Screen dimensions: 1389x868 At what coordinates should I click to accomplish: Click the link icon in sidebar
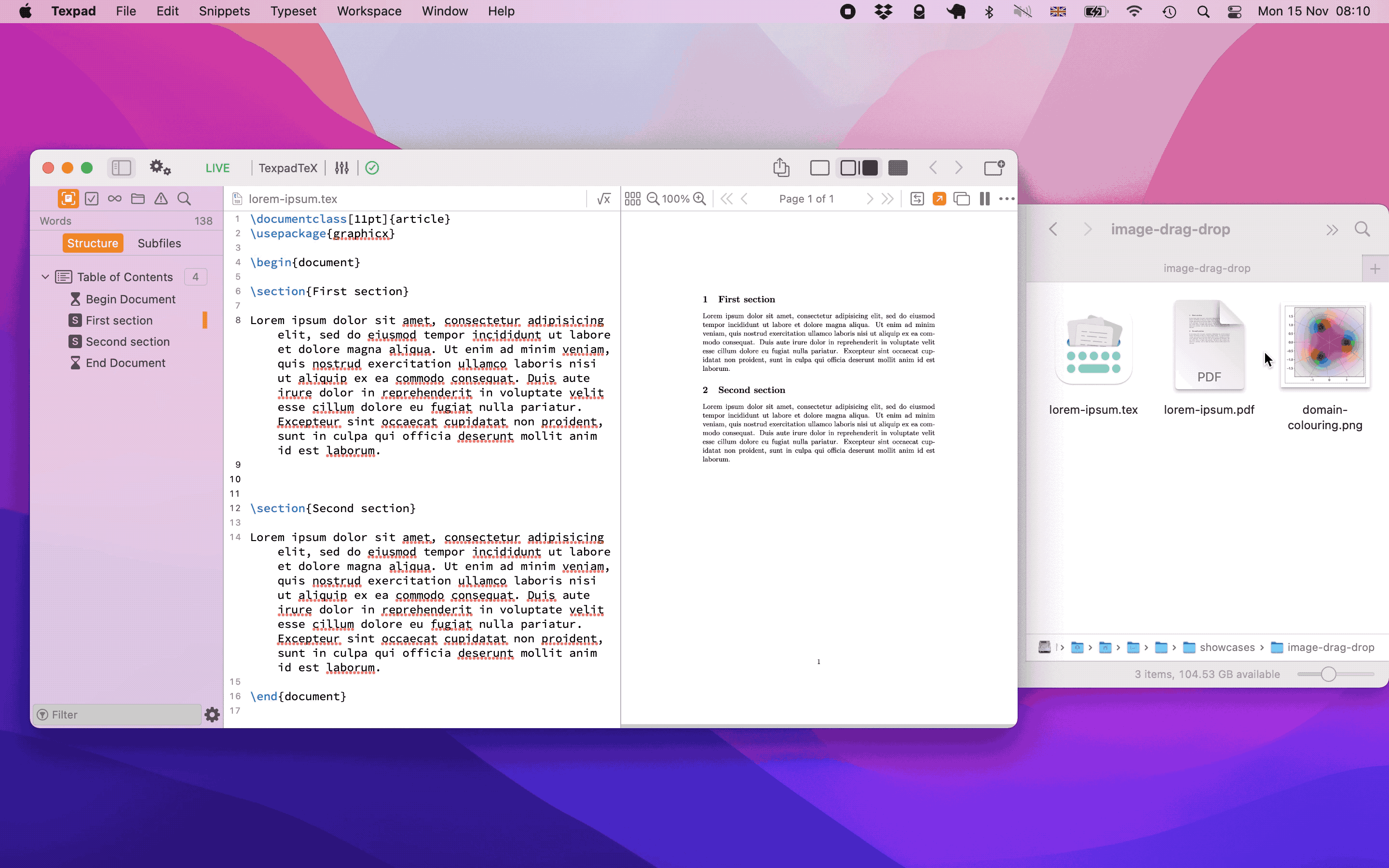[115, 198]
